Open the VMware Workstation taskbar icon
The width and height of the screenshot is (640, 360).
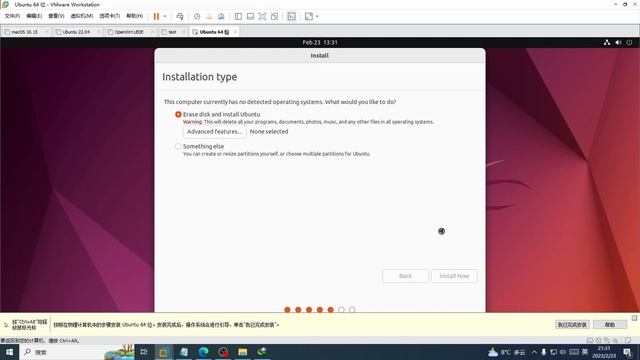(x=163, y=352)
